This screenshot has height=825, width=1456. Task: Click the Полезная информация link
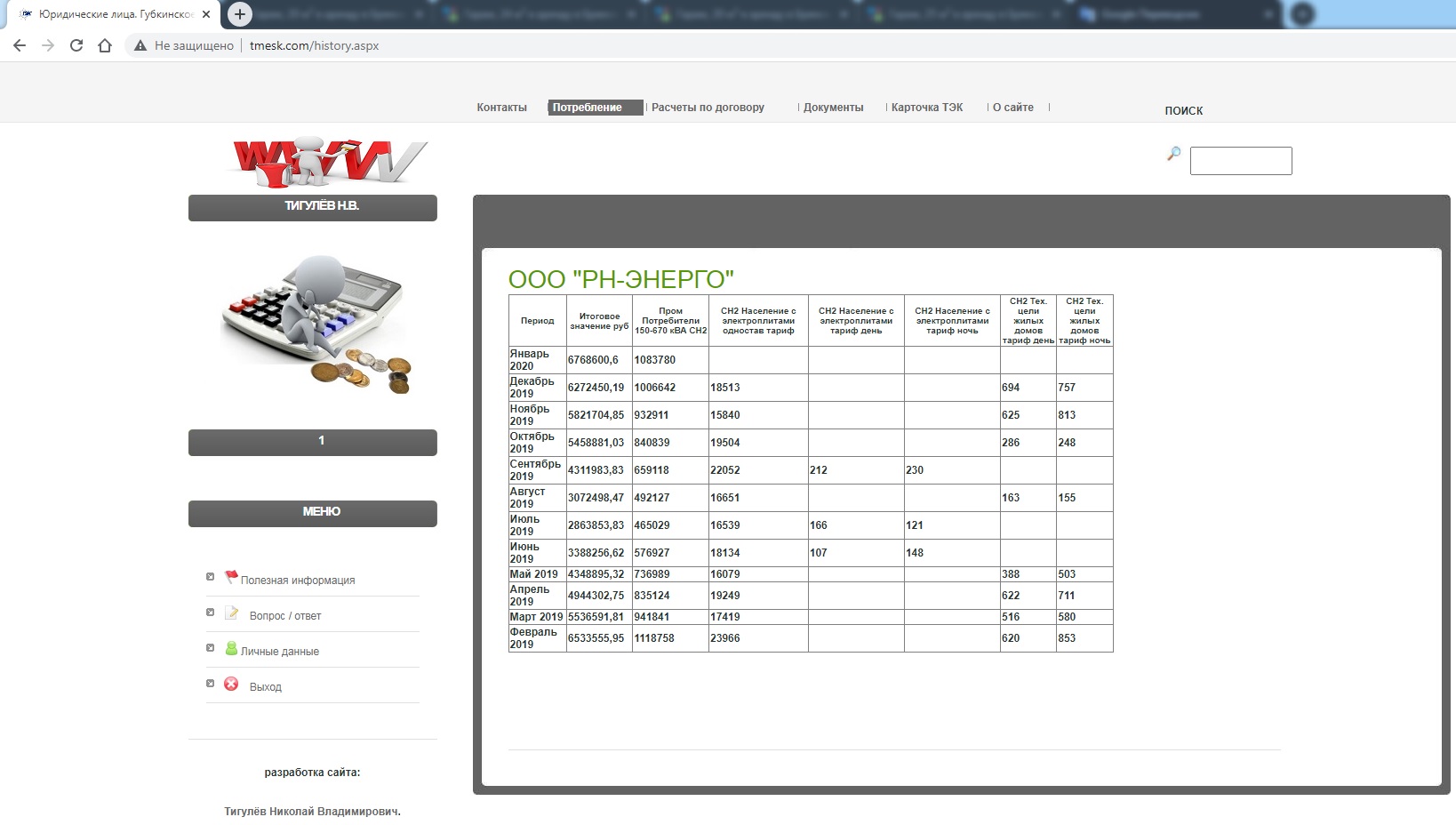pos(298,581)
